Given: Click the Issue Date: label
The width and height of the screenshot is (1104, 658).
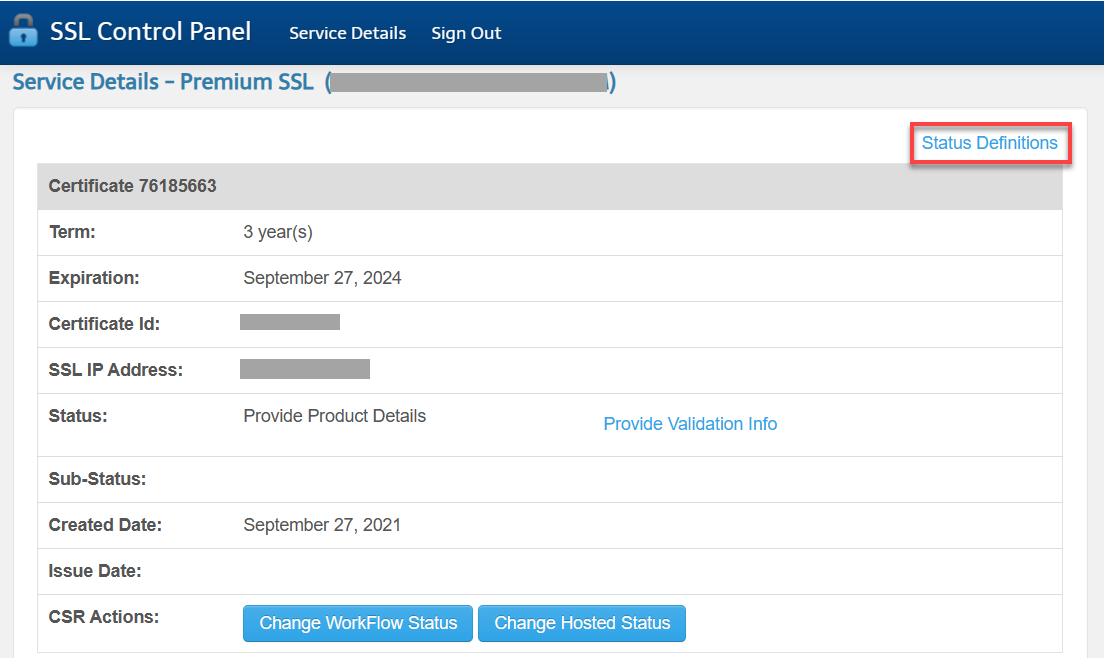Looking at the screenshot, I should tap(94, 571).
